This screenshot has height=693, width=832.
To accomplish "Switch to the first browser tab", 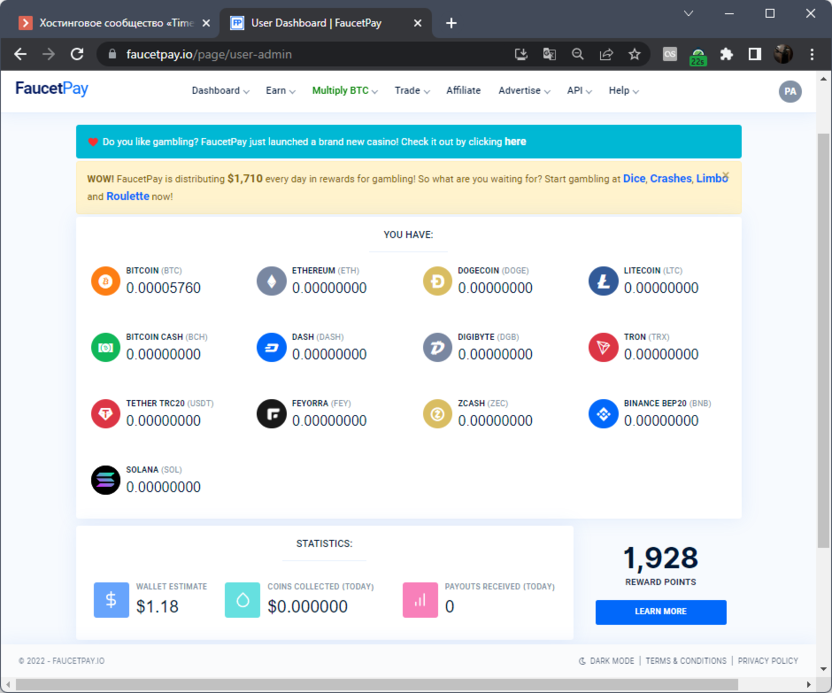I will pos(110,23).
